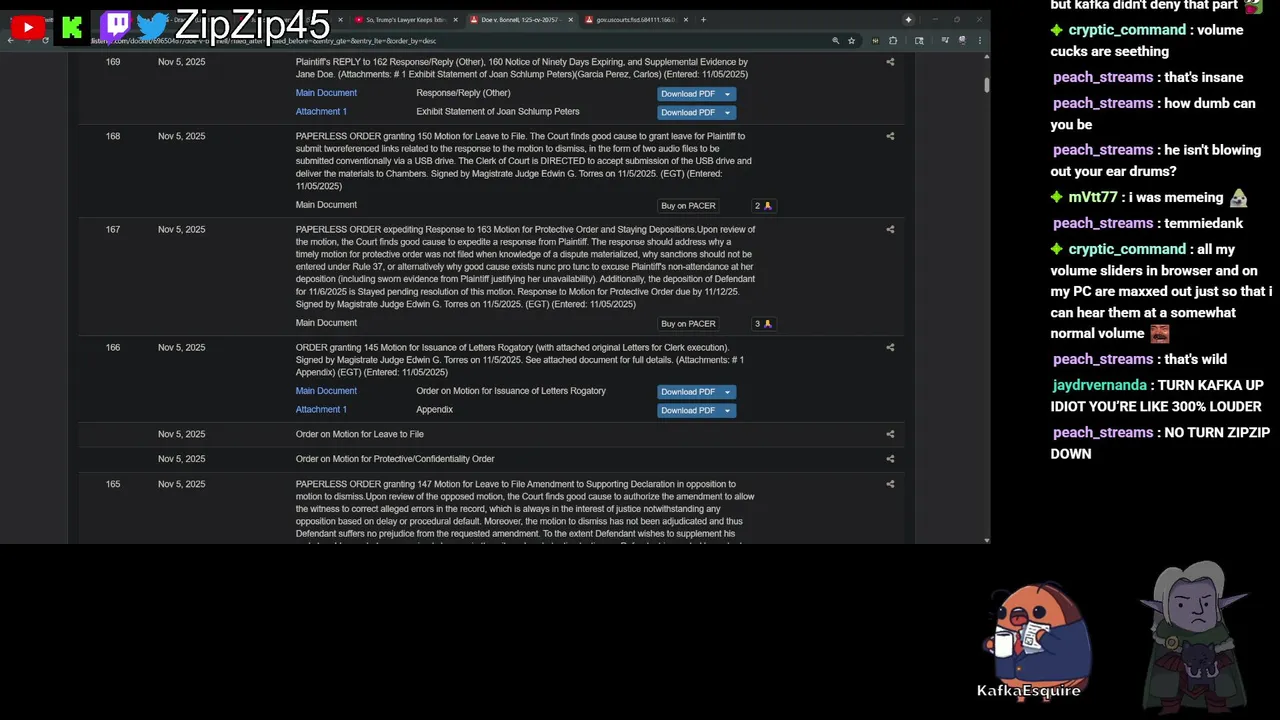
Task: Expand the Download PDF arrow for Appendix
Action: pos(728,410)
